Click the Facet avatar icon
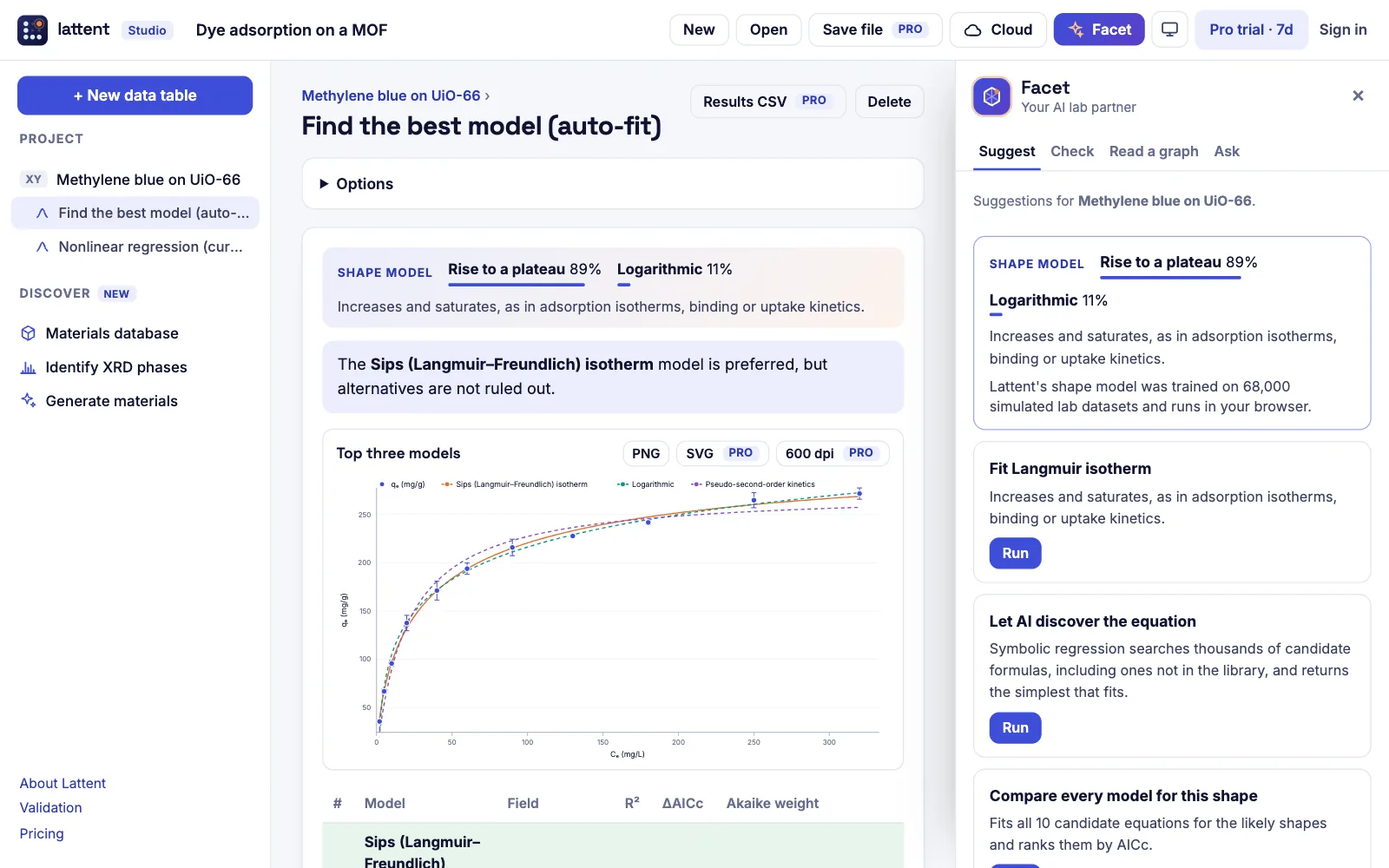 991,96
